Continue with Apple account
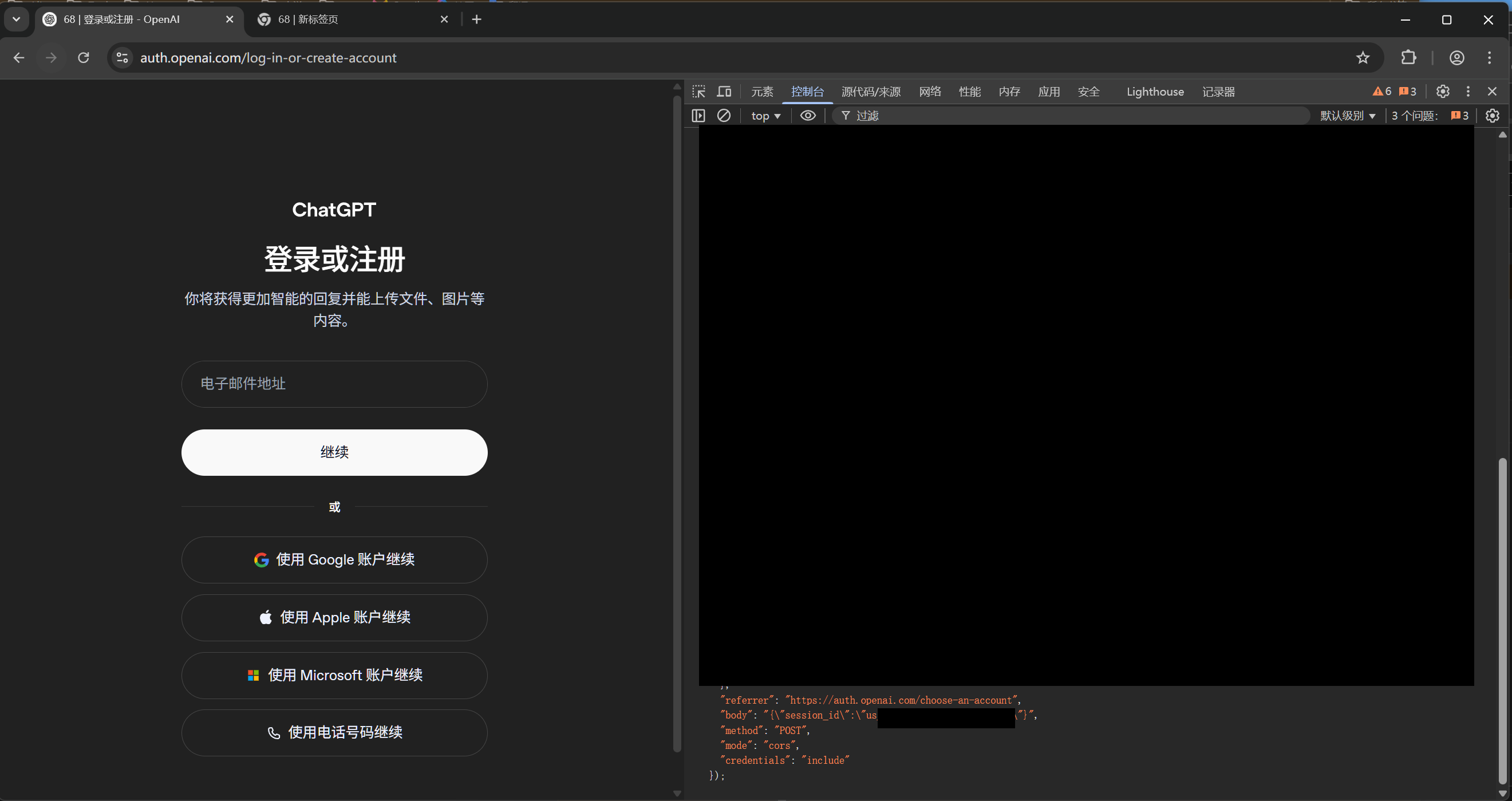 coord(334,617)
